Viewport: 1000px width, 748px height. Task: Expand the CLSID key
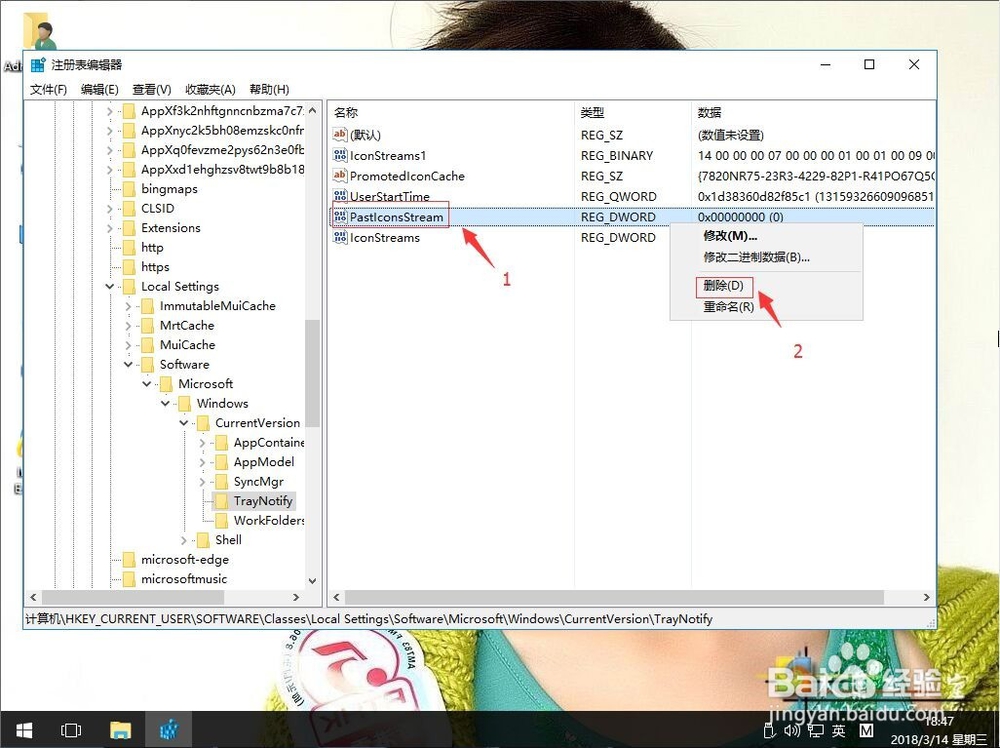[110, 208]
